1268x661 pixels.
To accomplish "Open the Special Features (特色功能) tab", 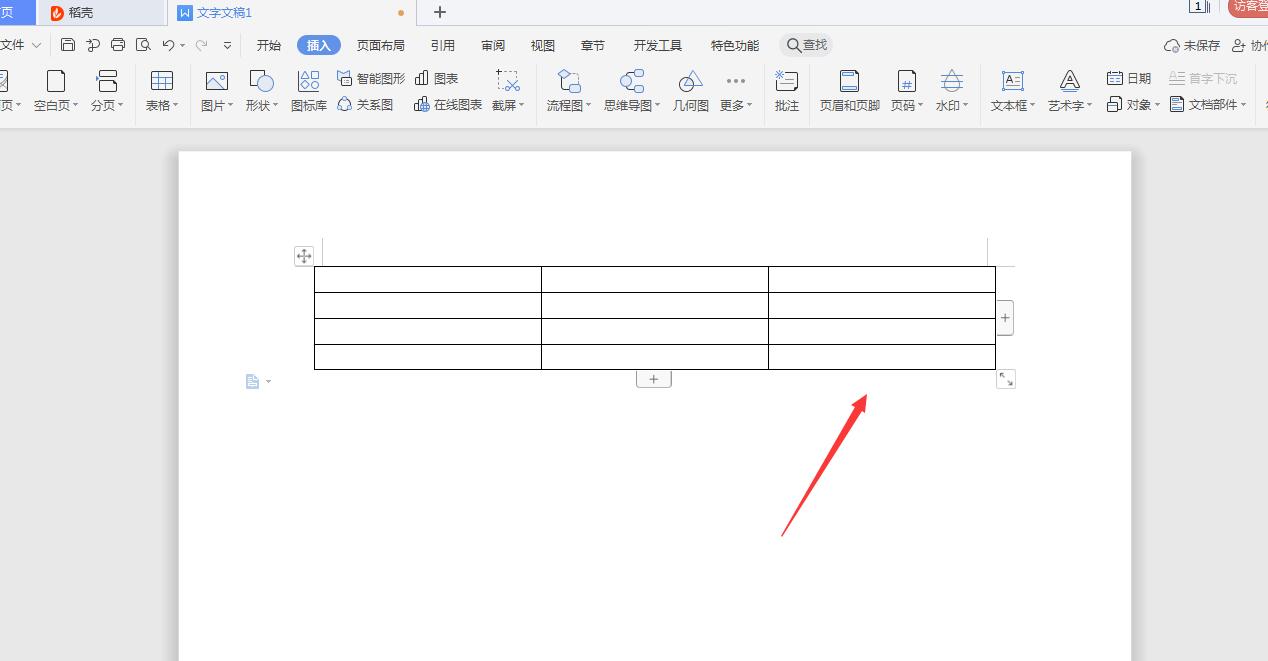I will pyautogui.click(x=735, y=45).
